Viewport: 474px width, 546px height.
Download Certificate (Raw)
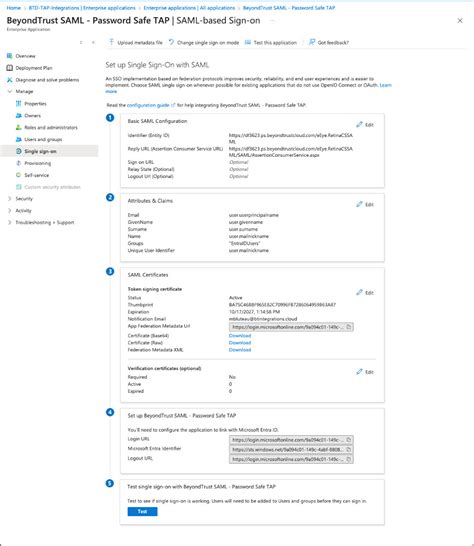point(240,343)
